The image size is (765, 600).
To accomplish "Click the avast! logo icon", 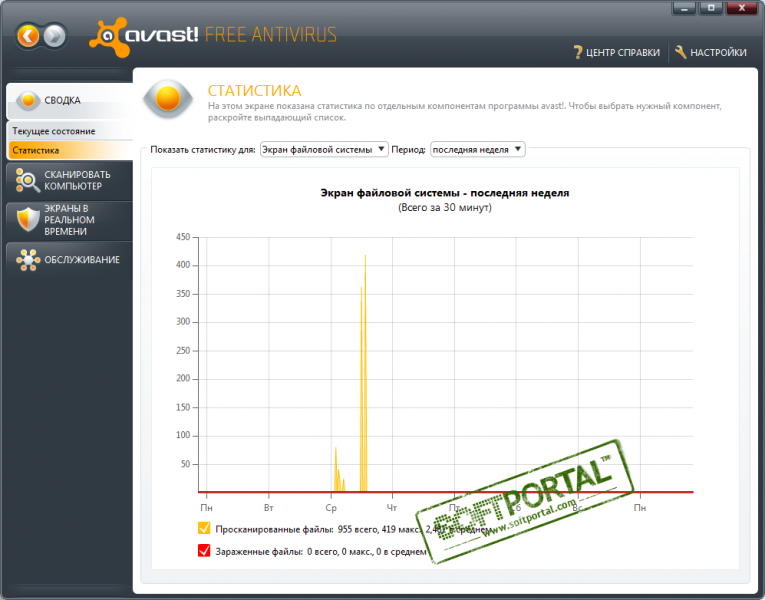I will click(109, 37).
